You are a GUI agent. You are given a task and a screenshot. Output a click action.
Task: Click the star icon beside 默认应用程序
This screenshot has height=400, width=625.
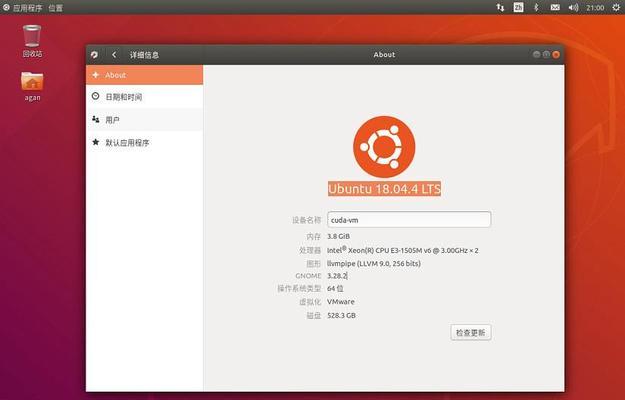pyautogui.click(x=95, y=142)
